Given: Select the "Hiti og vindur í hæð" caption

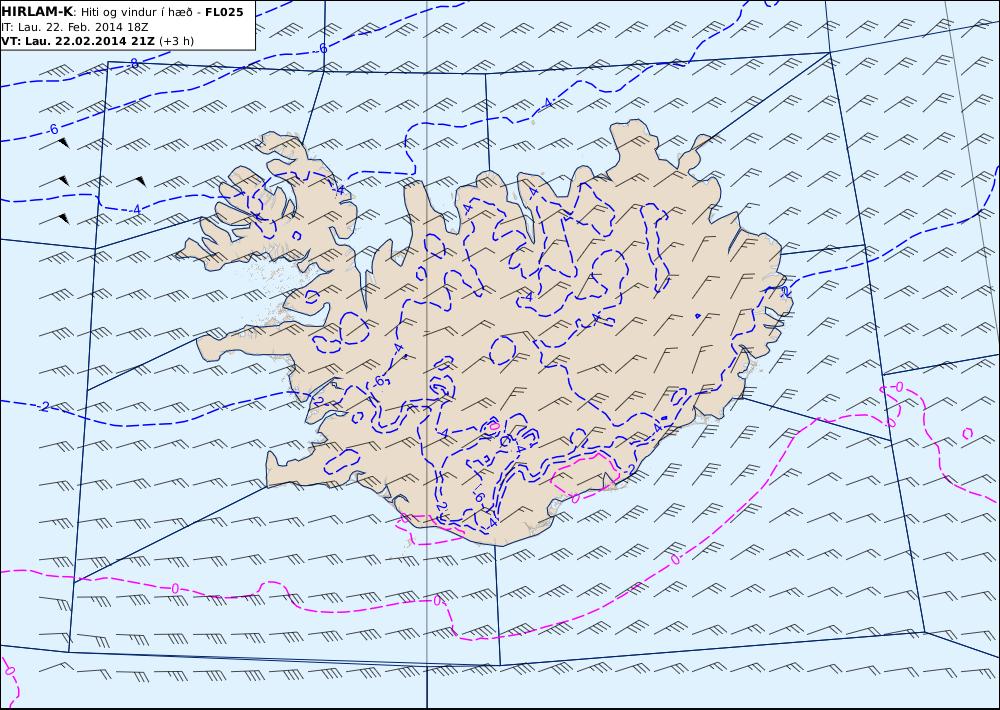Looking at the screenshot, I should pyautogui.click(x=136, y=12).
